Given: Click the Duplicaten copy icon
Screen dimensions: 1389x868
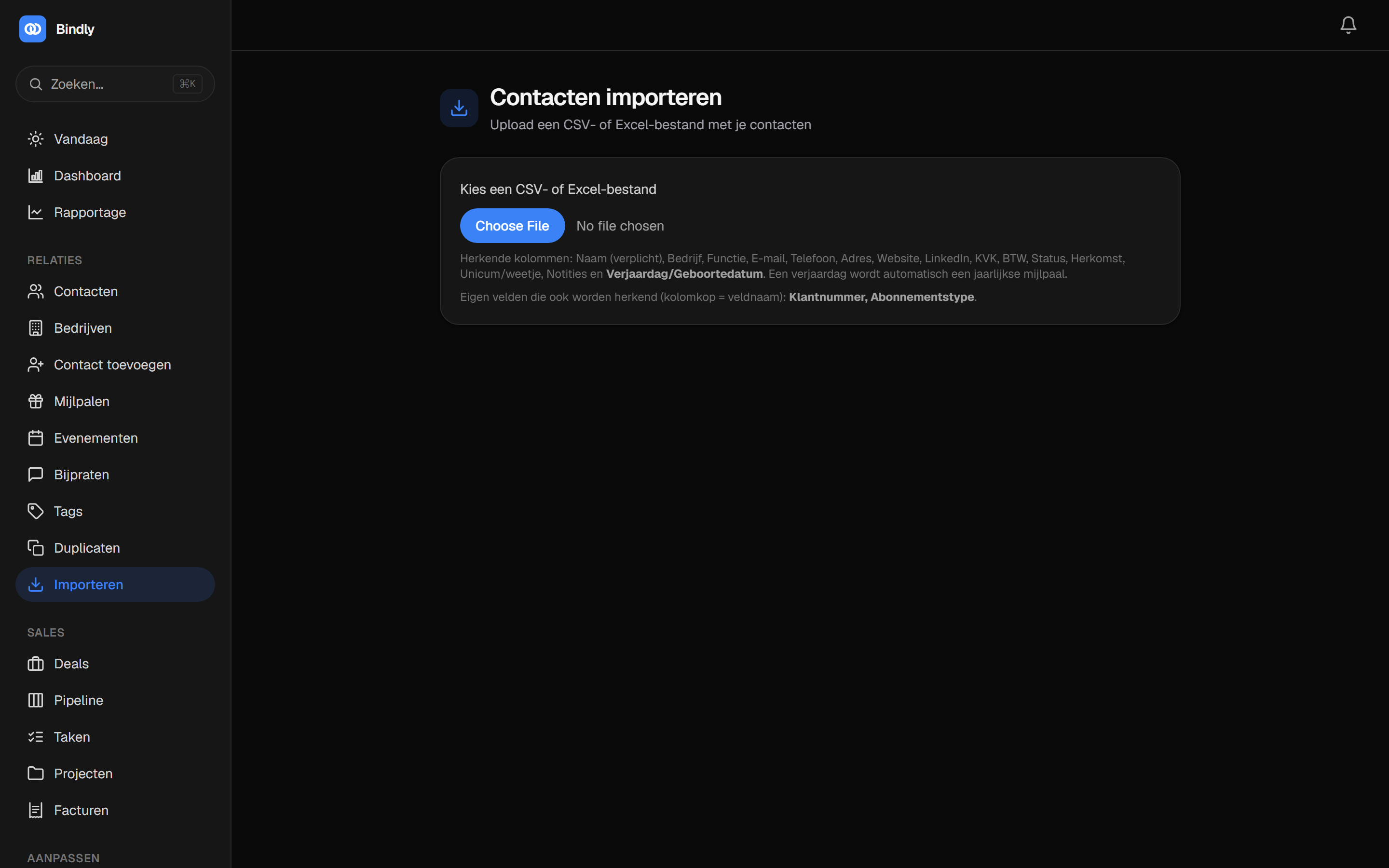Looking at the screenshot, I should point(36,548).
